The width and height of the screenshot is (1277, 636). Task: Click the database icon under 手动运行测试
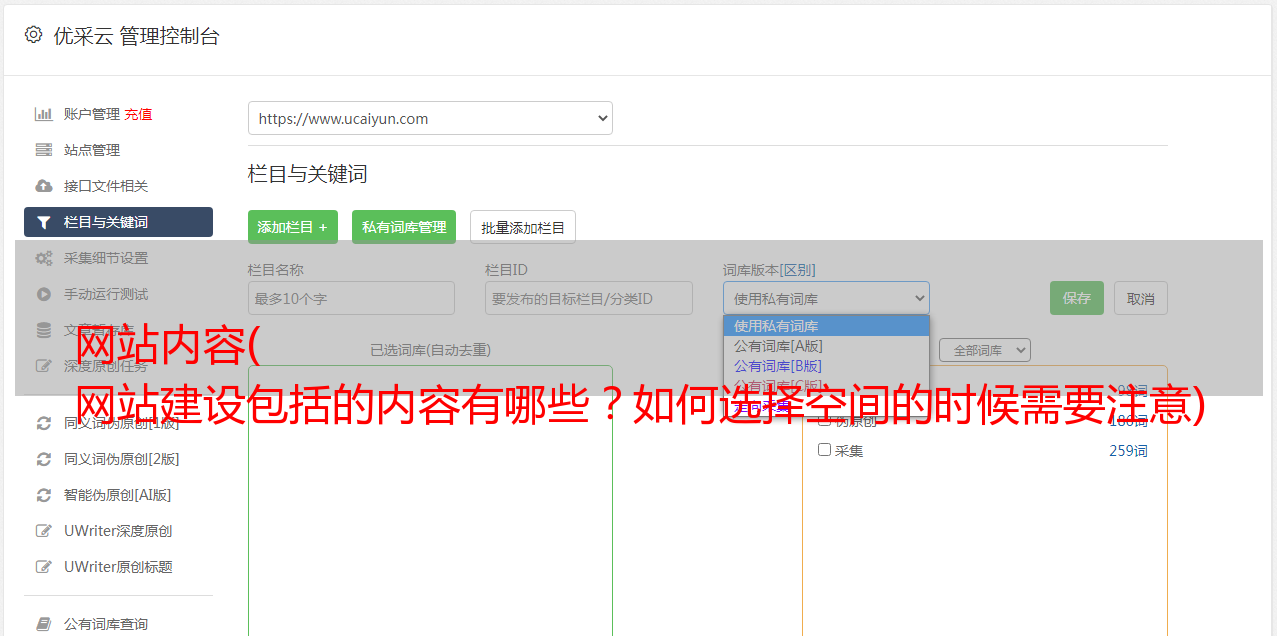coord(43,330)
